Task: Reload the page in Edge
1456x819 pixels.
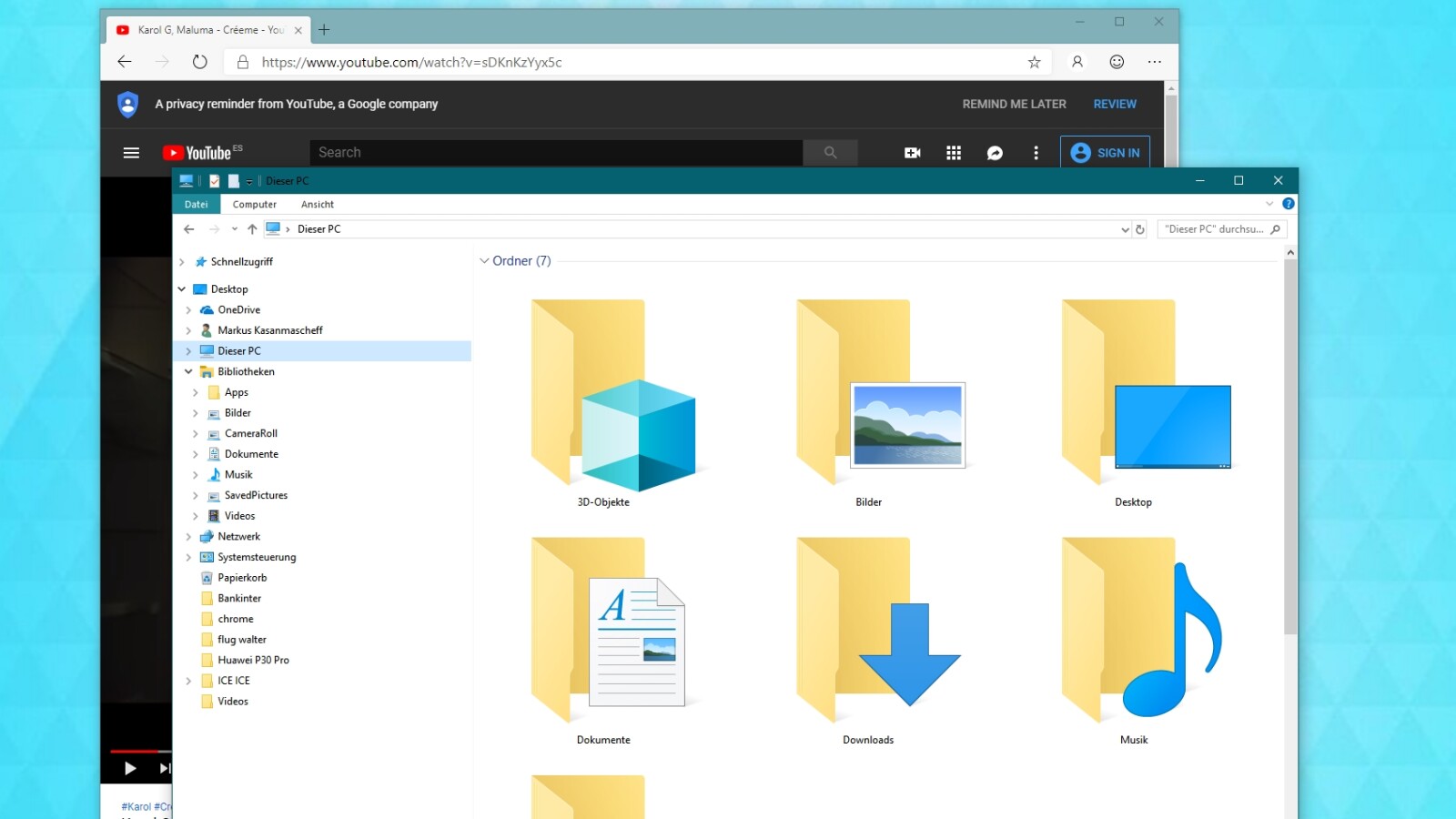Action: pyautogui.click(x=199, y=62)
